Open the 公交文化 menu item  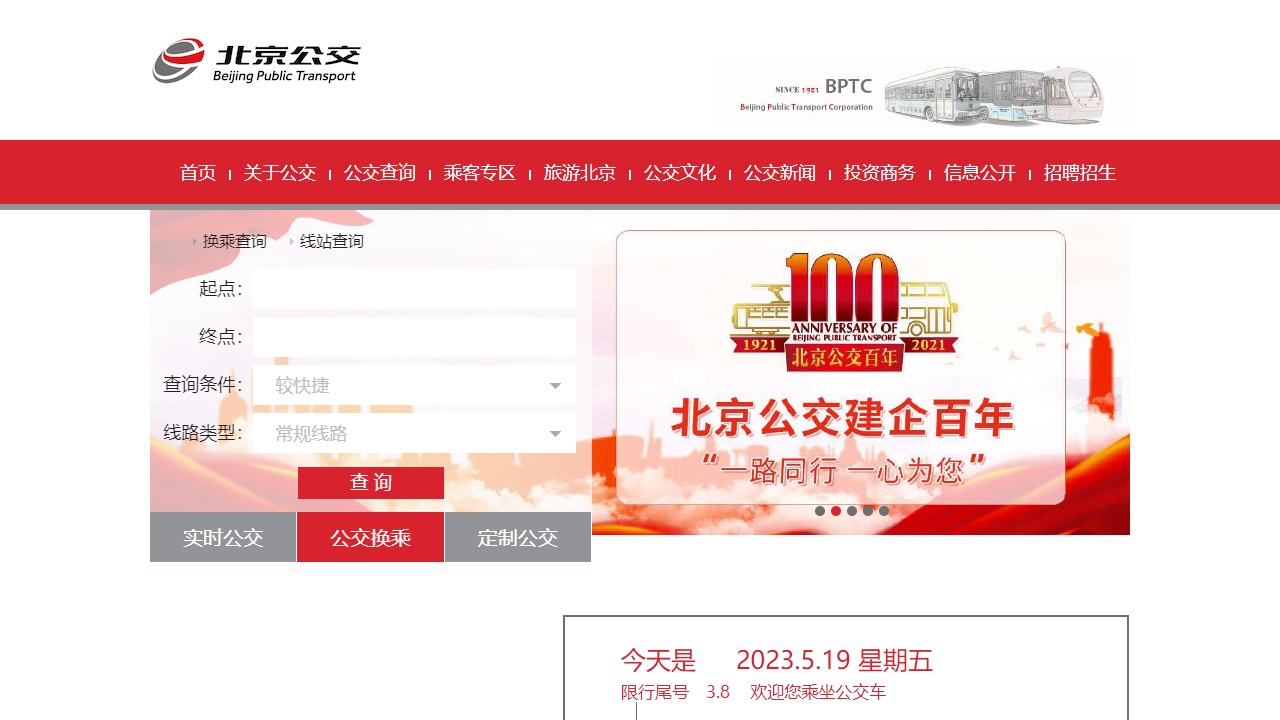coord(680,173)
